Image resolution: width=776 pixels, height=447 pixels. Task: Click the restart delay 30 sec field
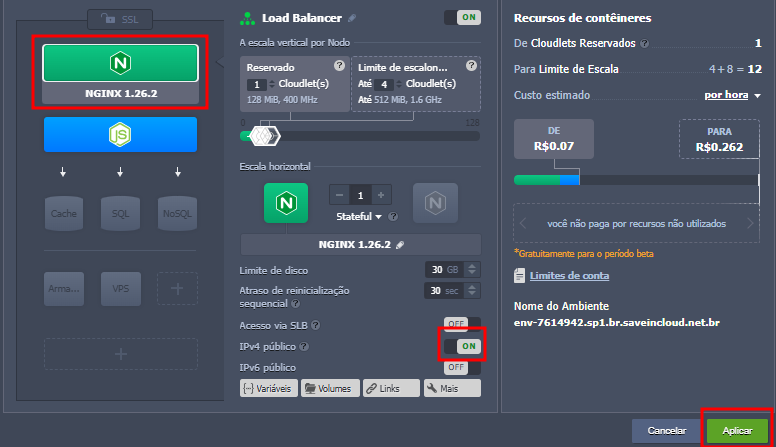(x=444, y=291)
